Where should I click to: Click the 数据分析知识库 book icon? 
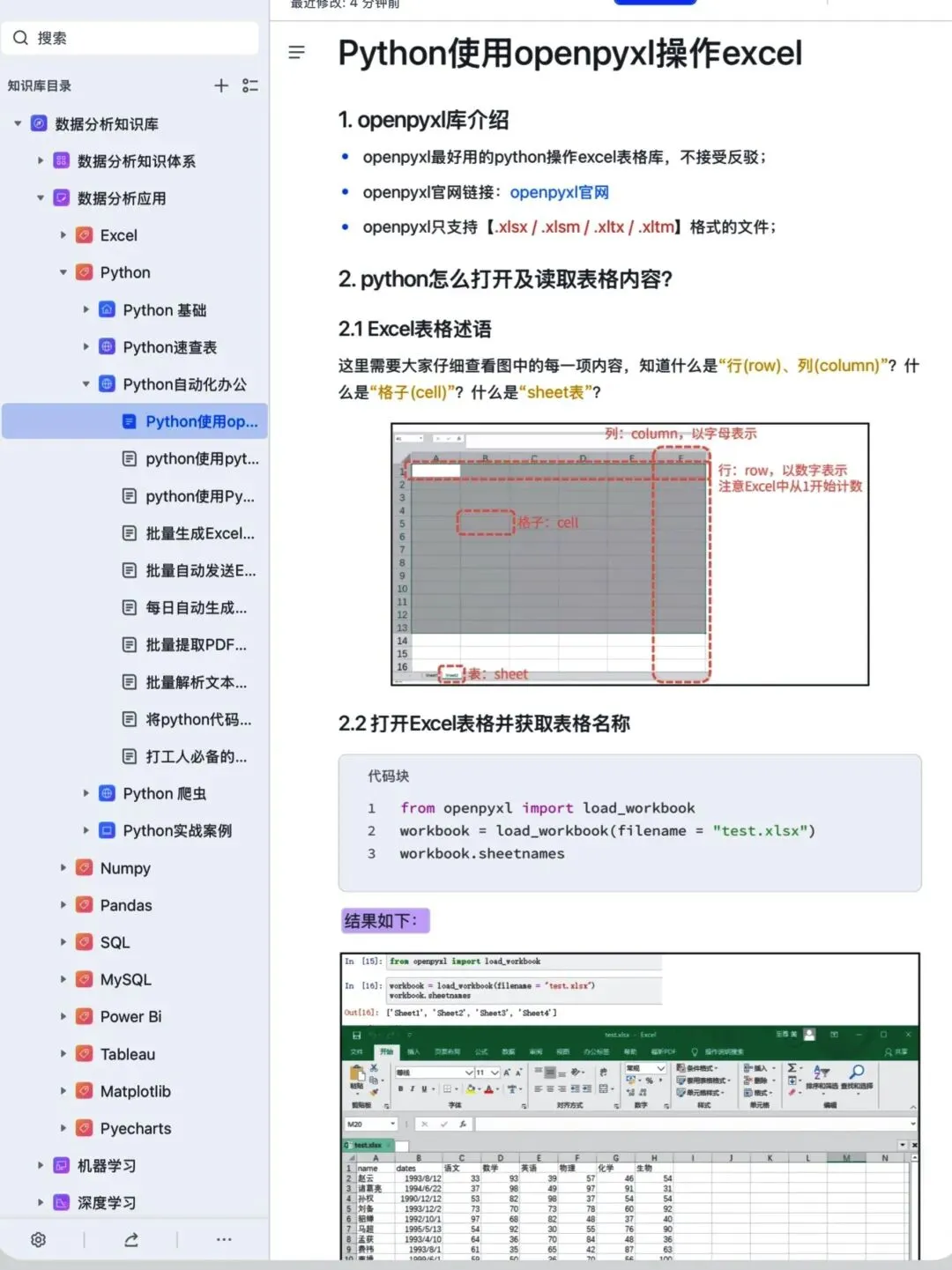[x=39, y=123]
